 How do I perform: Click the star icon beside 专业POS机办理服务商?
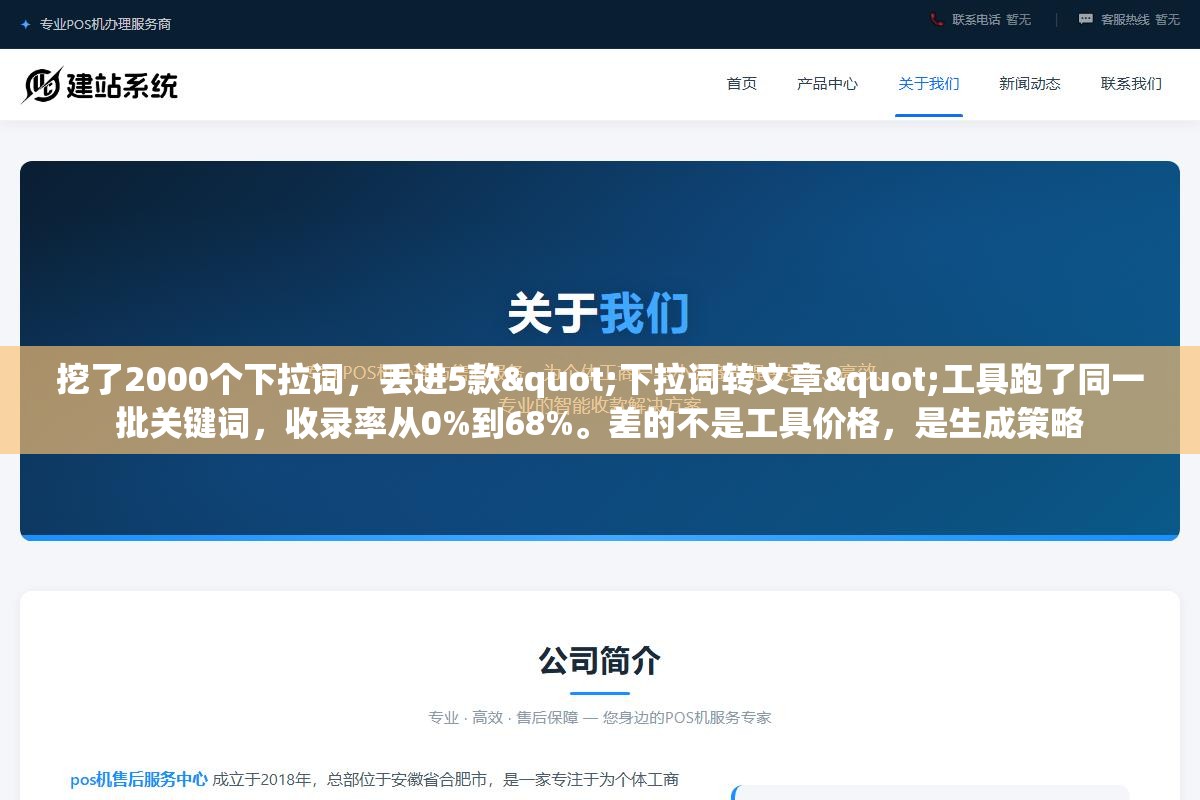click(x=26, y=24)
